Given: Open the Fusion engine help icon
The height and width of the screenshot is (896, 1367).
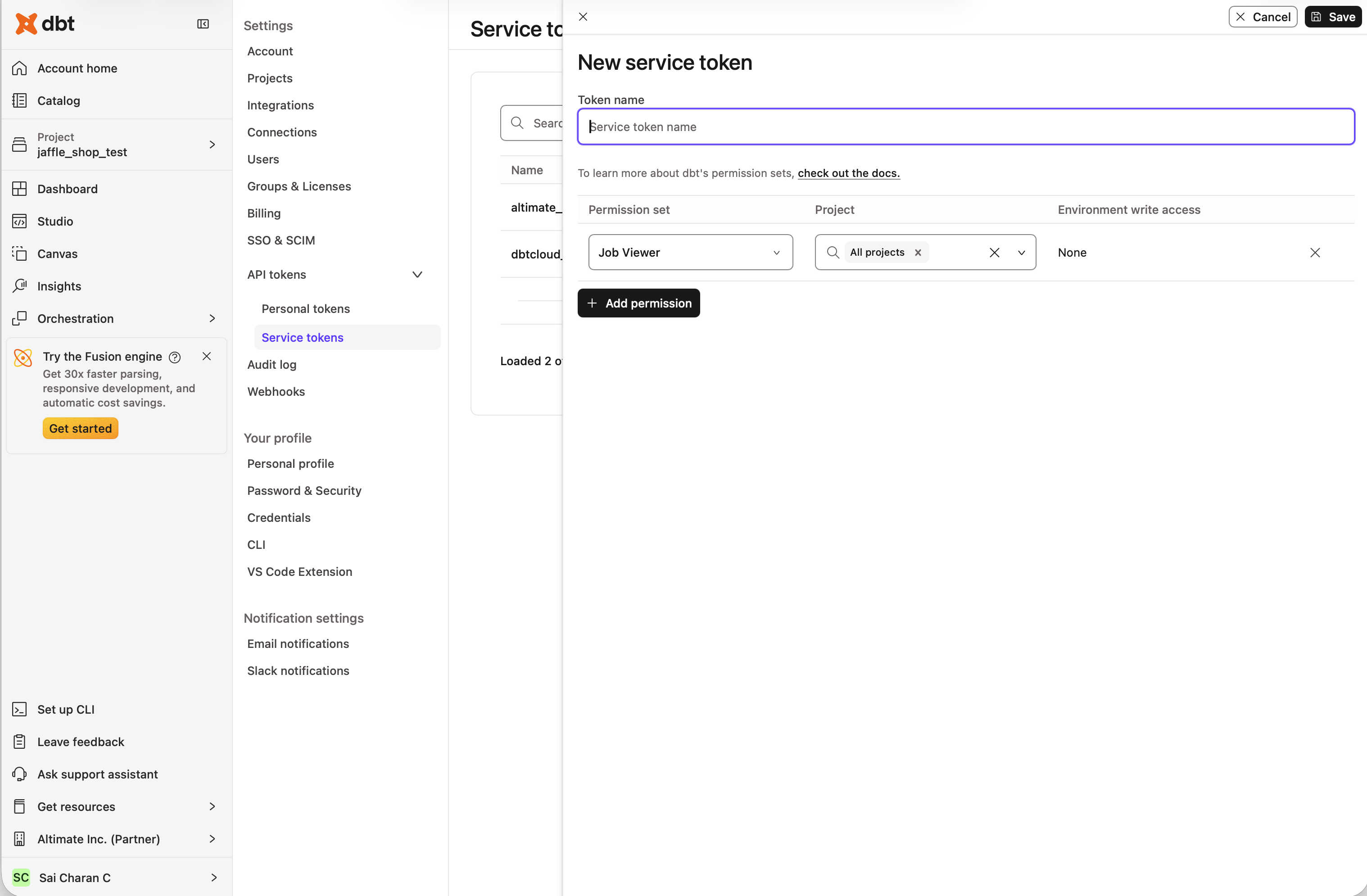Looking at the screenshot, I should point(174,357).
